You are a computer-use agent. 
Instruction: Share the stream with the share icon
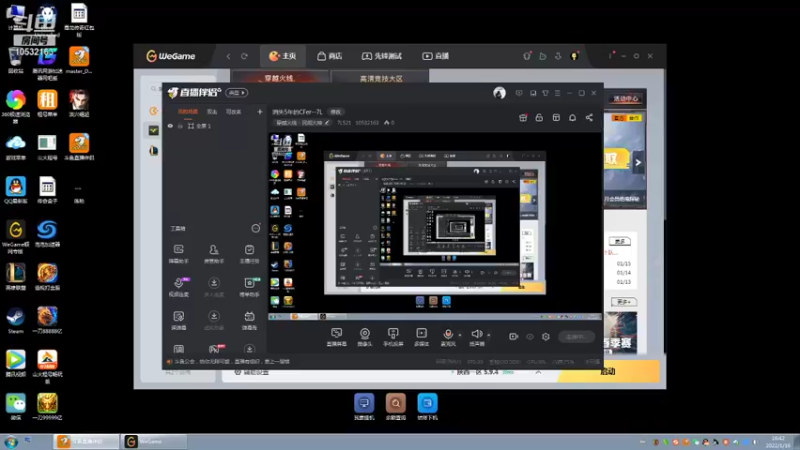[589, 118]
